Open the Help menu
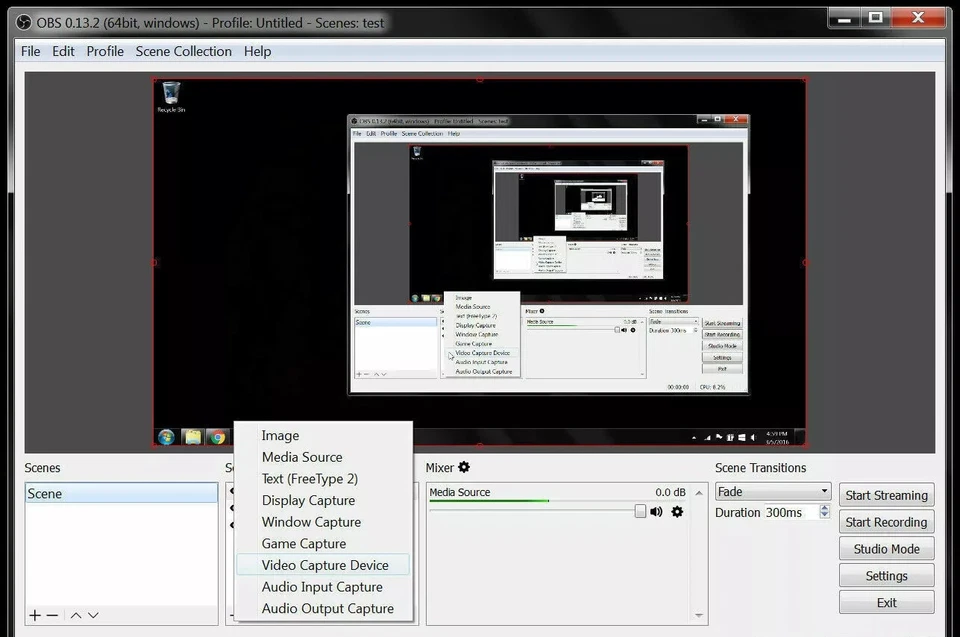The width and height of the screenshot is (960, 637). [x=257, y=51]
